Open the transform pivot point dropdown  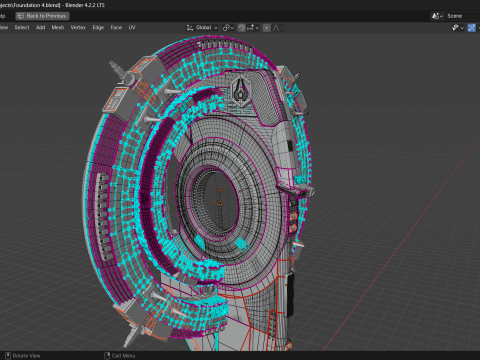click(x=228, y=28)
